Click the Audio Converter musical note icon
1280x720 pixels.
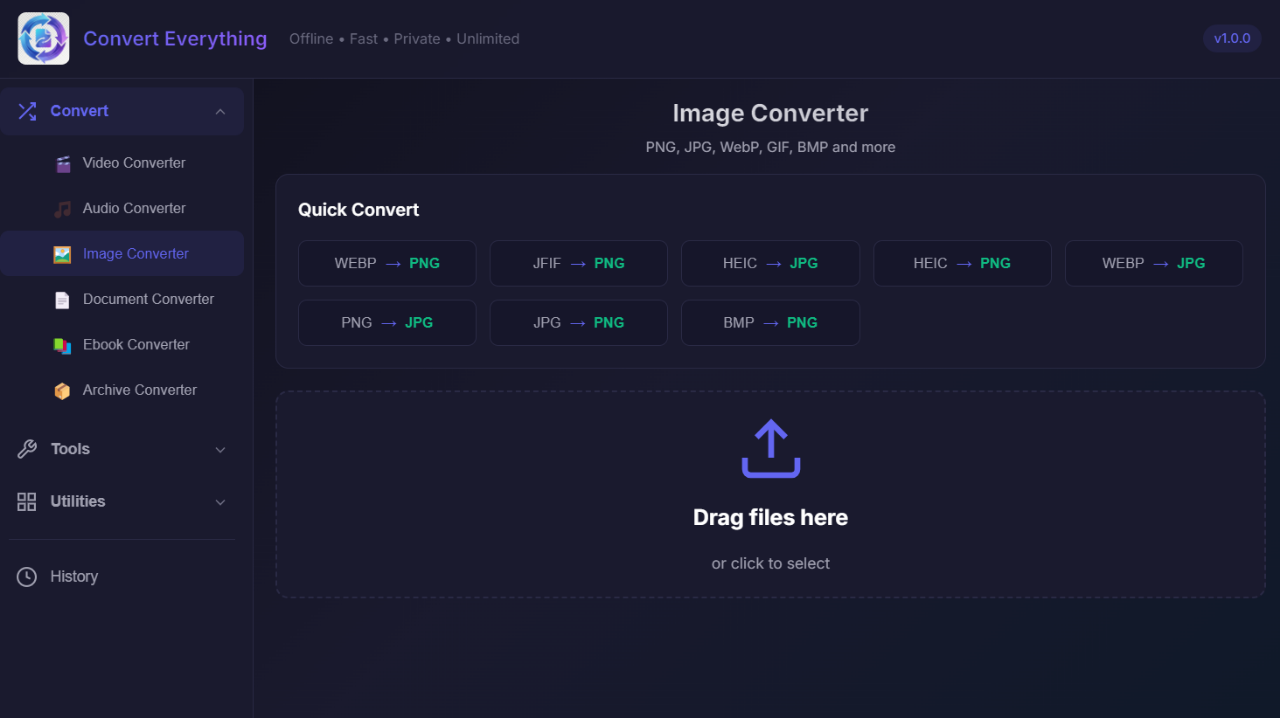62,208
